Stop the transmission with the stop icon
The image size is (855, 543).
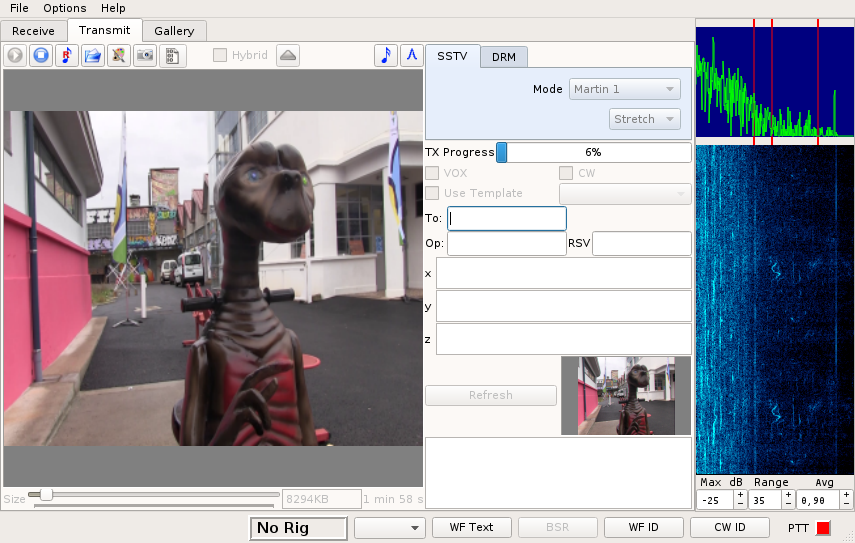point(41,56)
